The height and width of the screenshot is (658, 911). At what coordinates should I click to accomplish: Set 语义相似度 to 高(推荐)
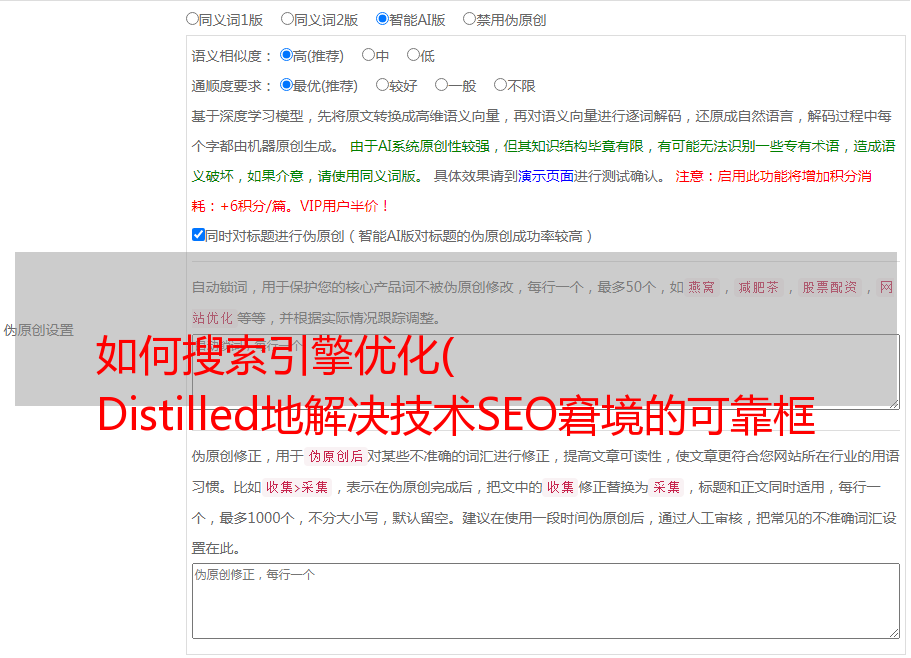(286, 56)
